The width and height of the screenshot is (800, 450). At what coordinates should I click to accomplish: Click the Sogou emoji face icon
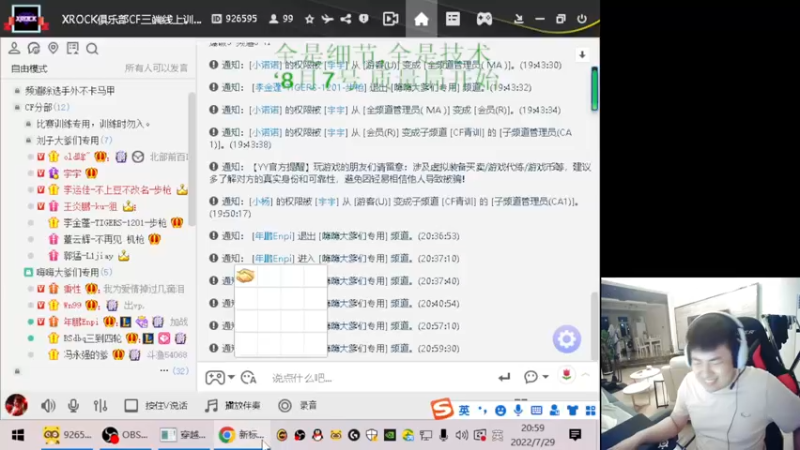(501, 410)
